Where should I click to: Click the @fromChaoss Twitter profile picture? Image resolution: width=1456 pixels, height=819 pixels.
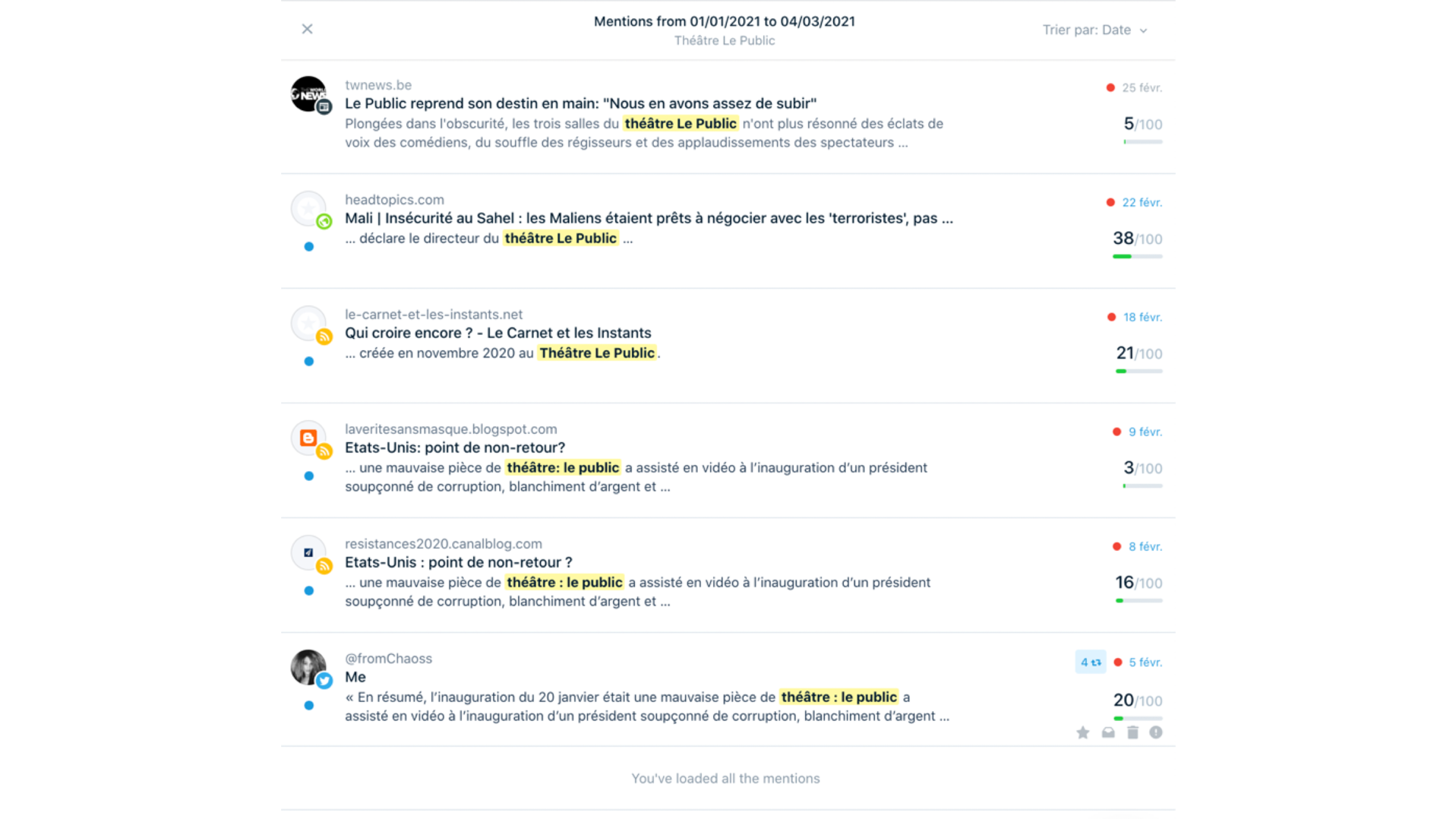(308, 667)
